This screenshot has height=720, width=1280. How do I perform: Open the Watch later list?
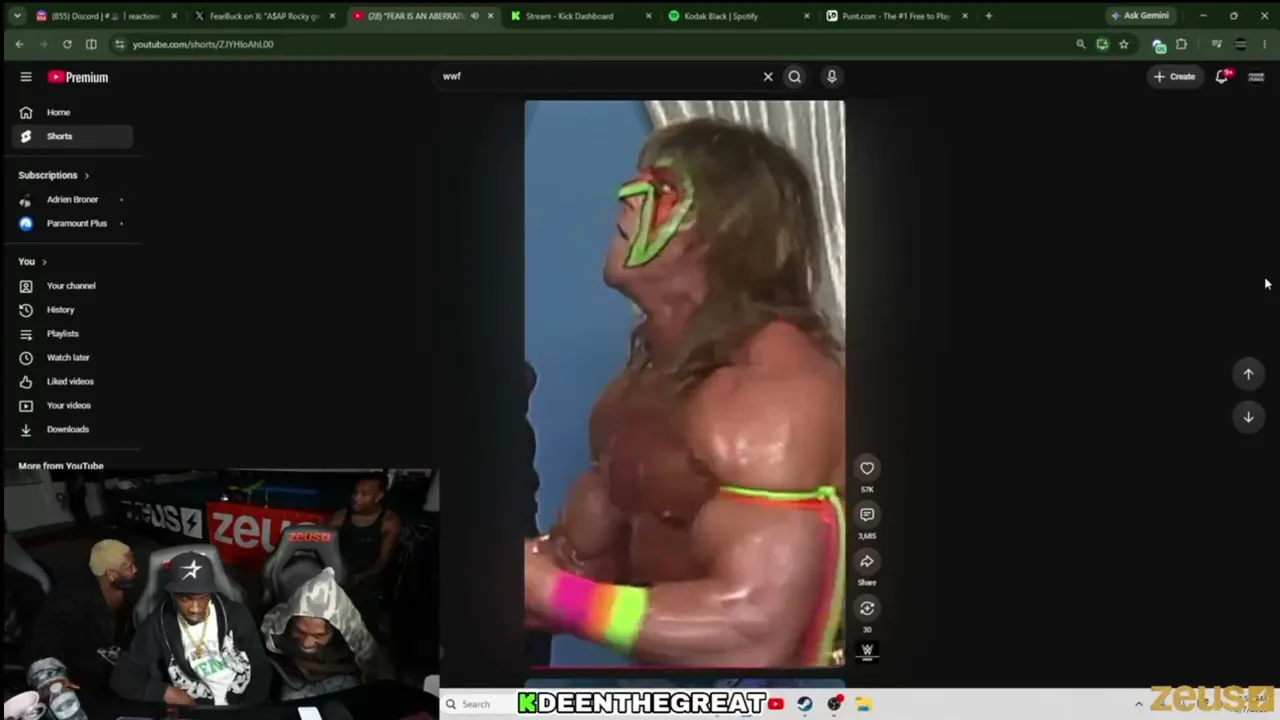point(72,357)
